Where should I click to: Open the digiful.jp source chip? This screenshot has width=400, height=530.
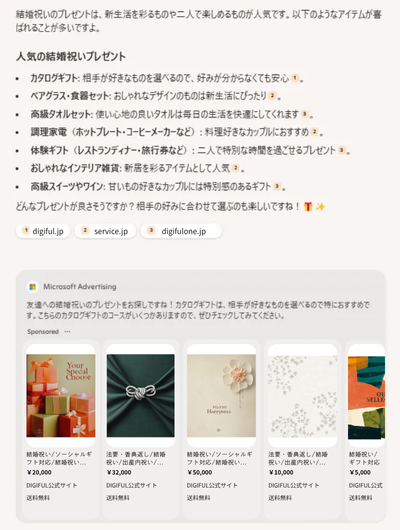pos(43,231)
